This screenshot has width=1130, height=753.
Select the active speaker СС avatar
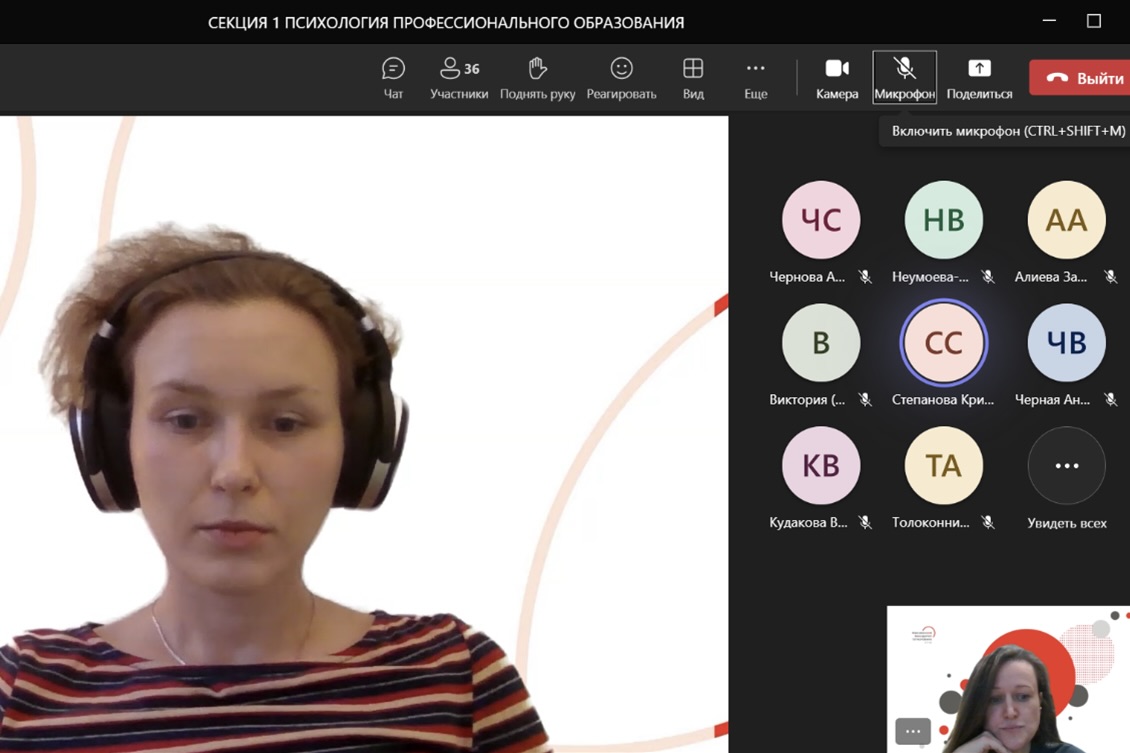[943, 343]
